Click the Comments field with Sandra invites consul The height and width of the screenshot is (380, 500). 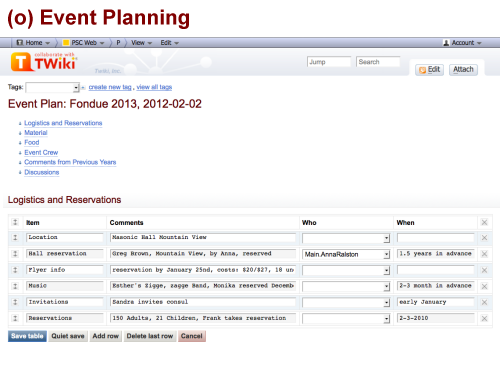pos(203,302)
